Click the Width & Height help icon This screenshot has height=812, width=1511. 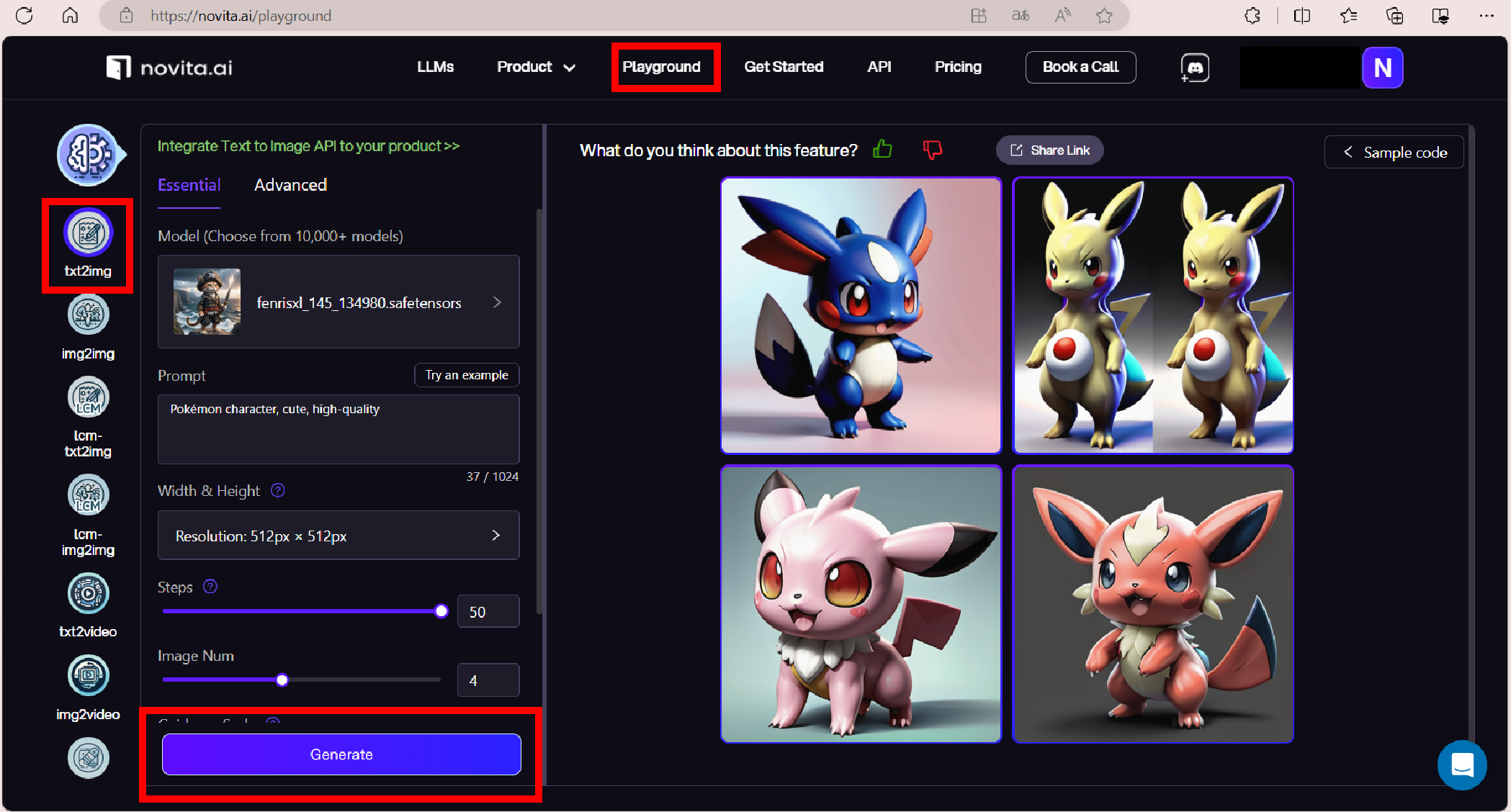coord(278,490)
